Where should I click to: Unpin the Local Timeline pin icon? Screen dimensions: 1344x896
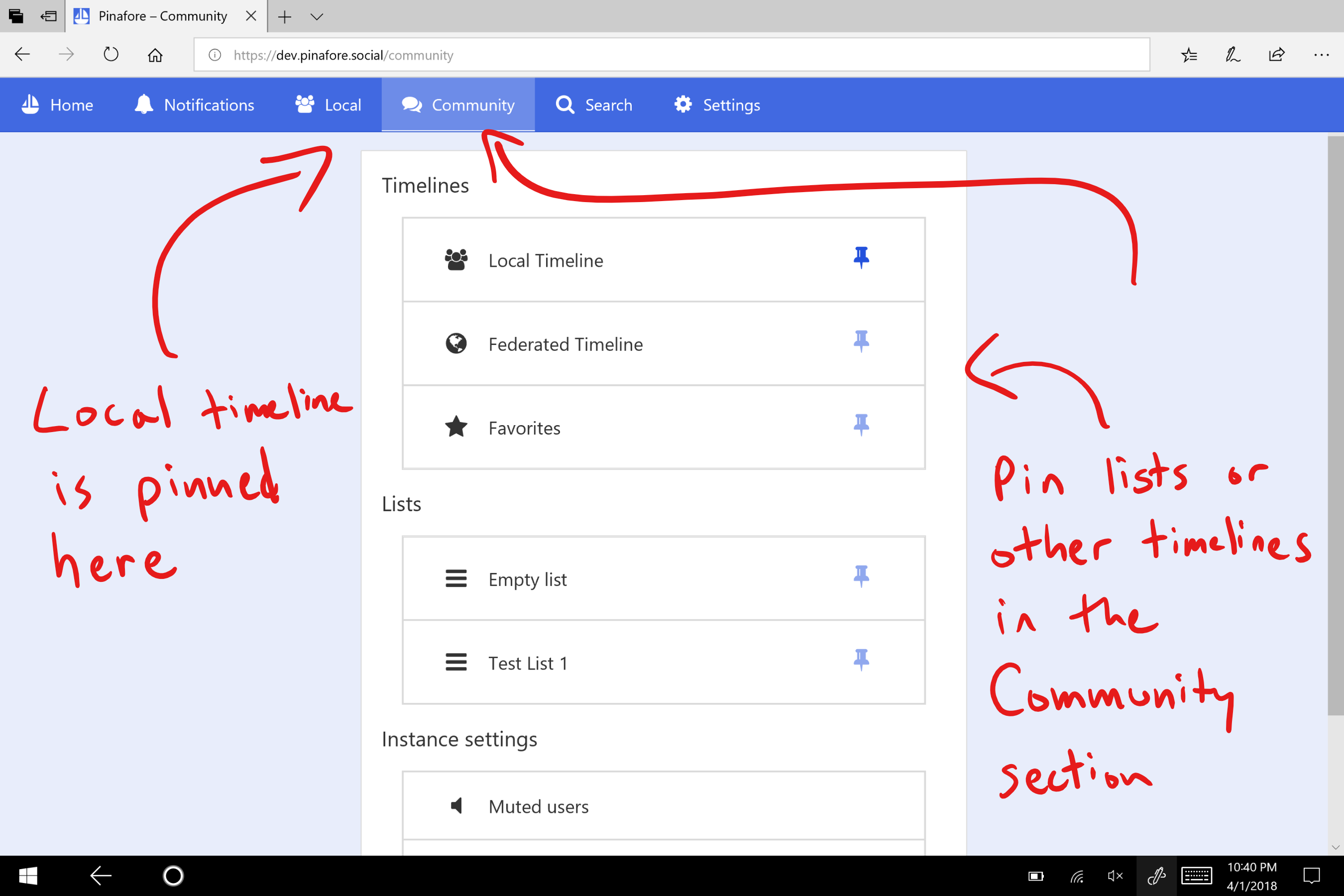[861, 258]
